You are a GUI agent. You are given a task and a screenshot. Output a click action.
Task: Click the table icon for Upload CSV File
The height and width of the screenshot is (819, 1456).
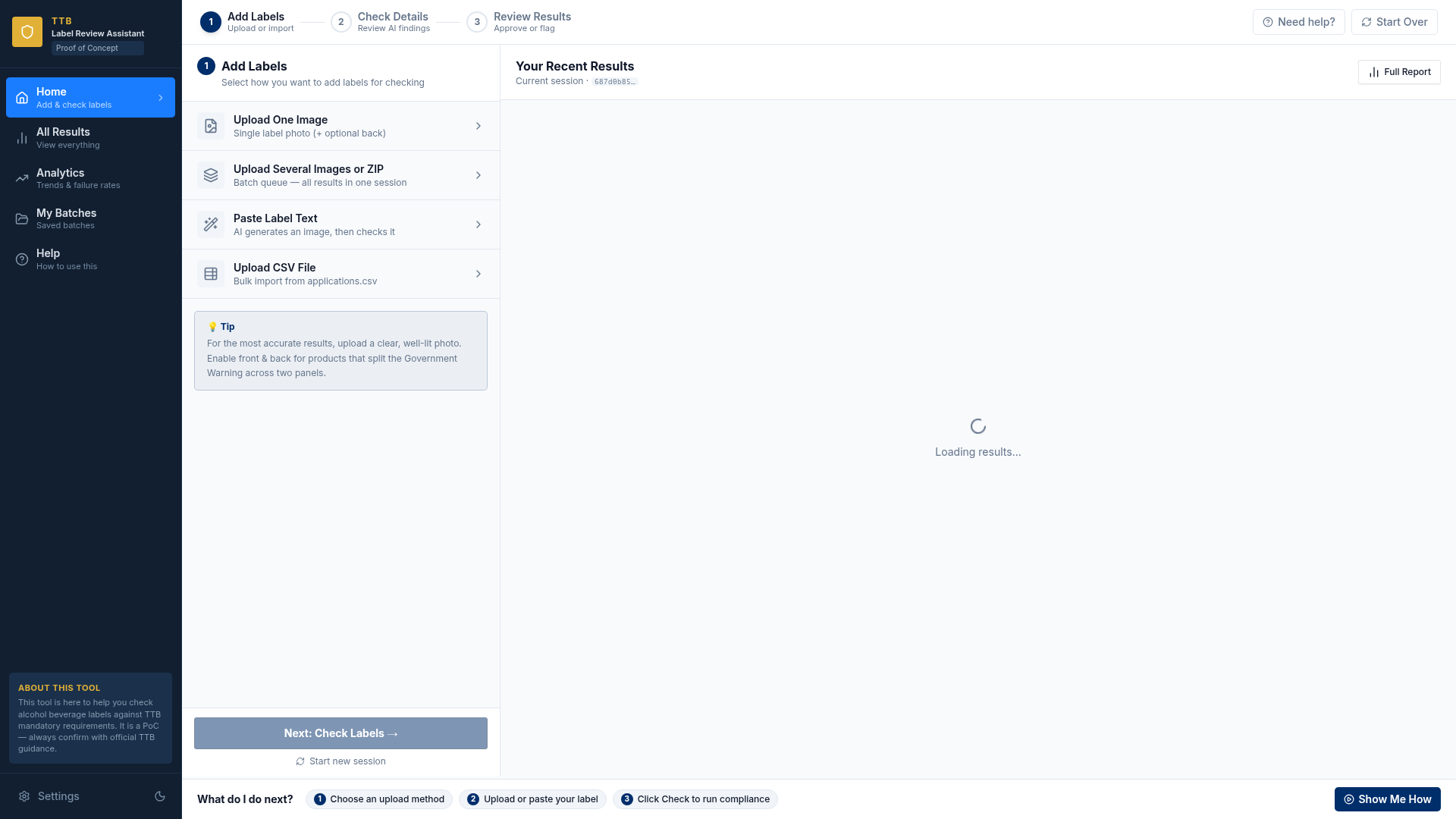(211, 274)
